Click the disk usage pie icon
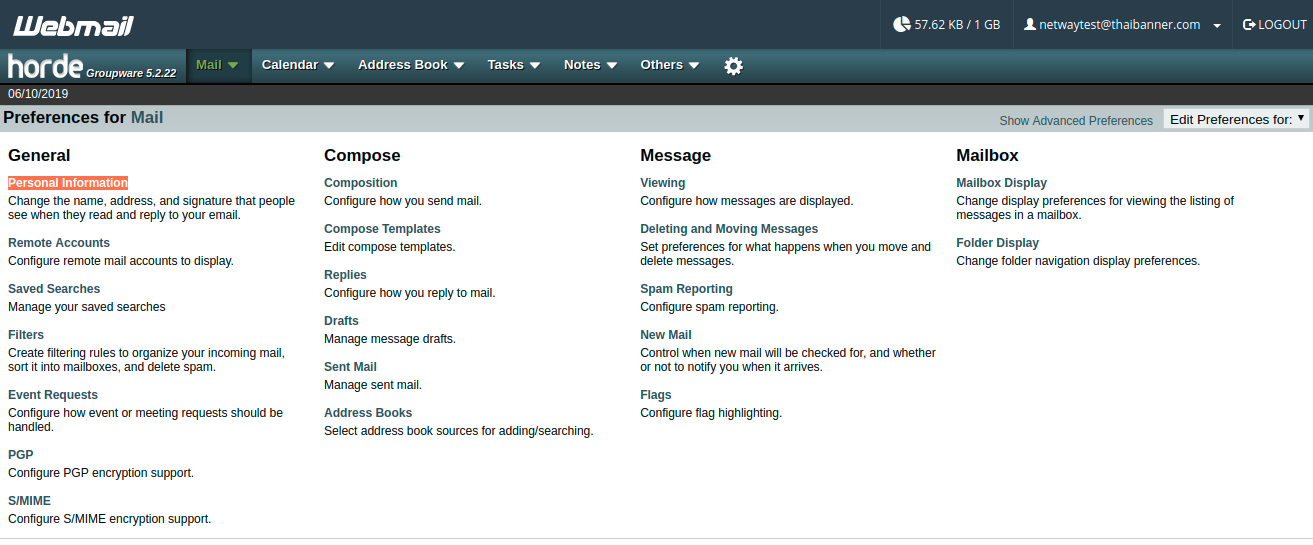1313x545 pixels. coord(901,25)
